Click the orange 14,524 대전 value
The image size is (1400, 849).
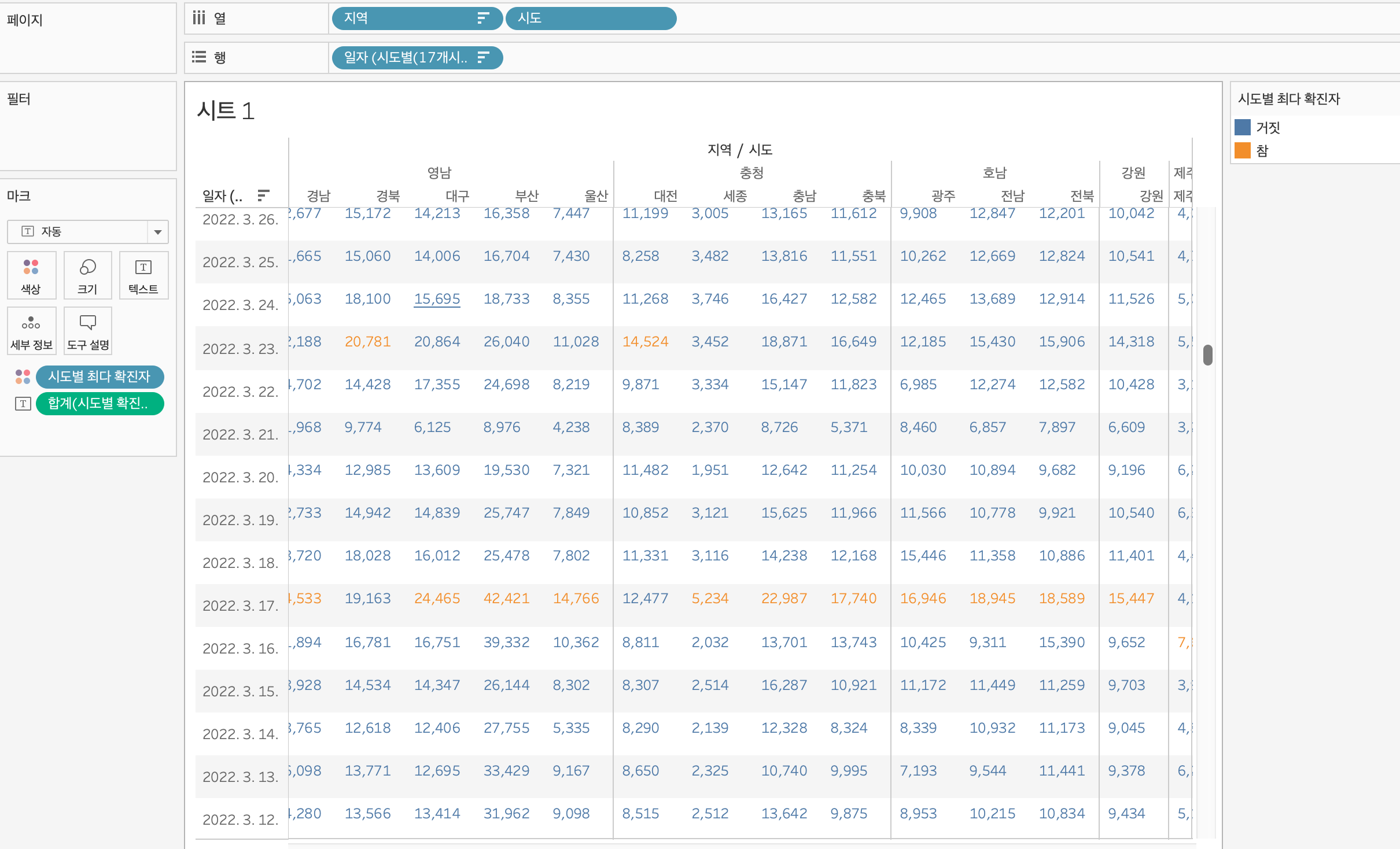pyautogui.click(x=645, y=342)
